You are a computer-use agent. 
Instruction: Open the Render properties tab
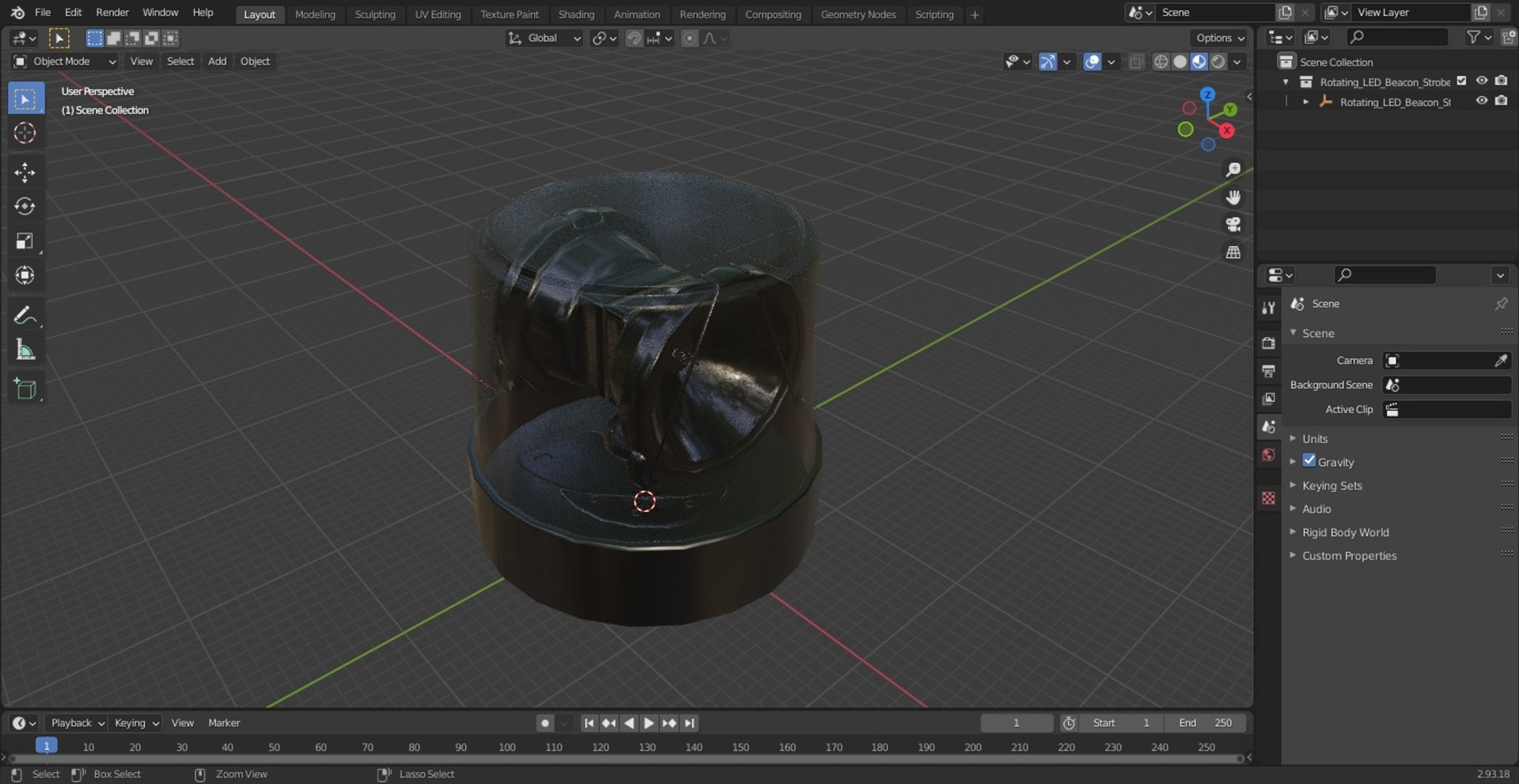tap(1269, 343)
